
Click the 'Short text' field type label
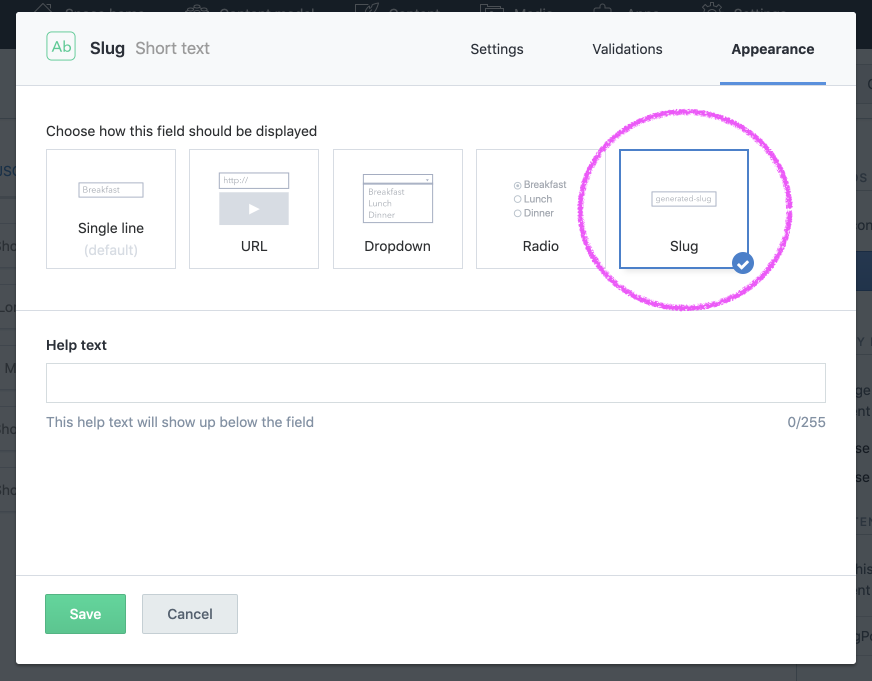172,48
